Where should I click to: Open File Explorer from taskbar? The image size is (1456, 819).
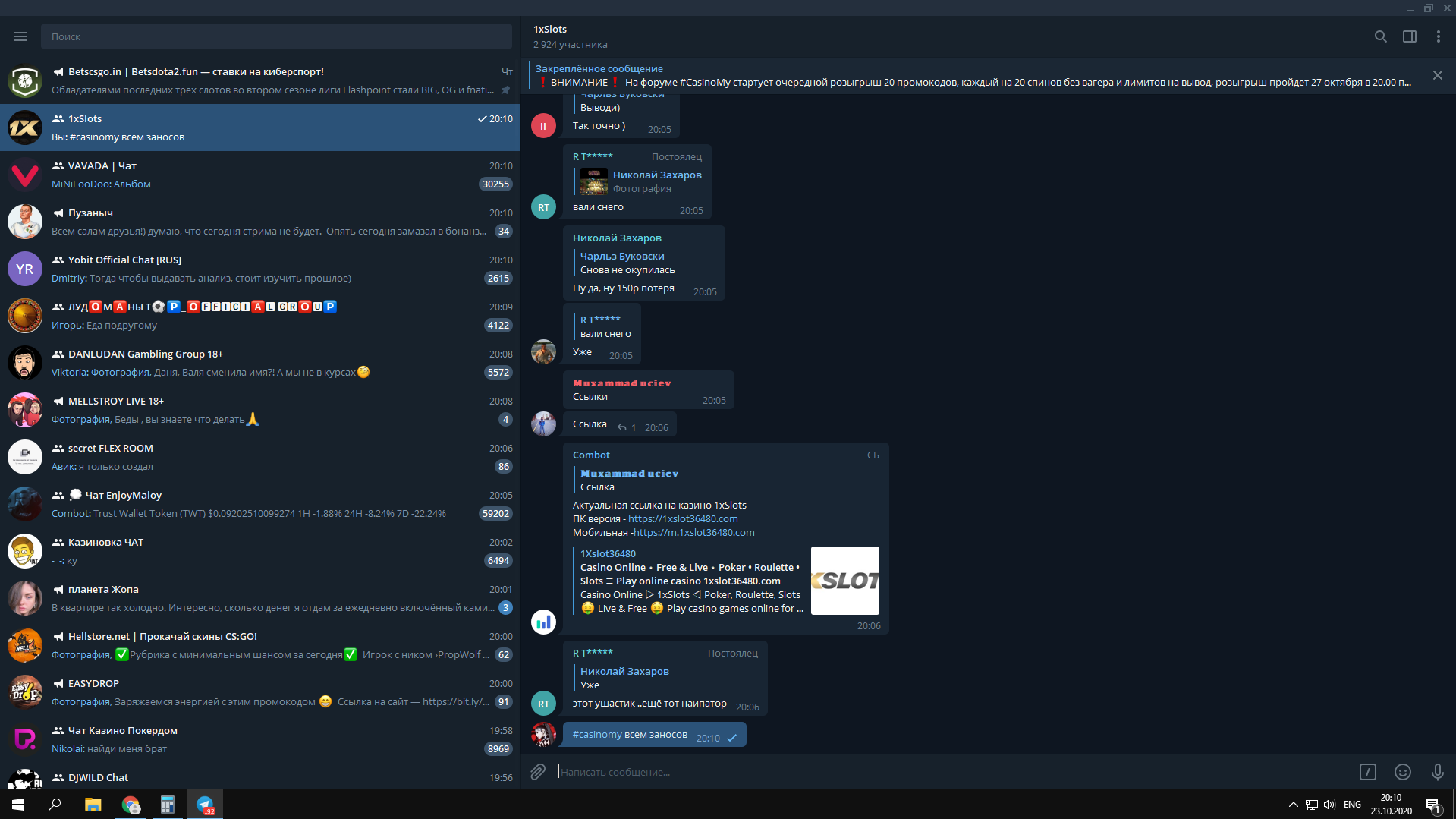[93, 805]
